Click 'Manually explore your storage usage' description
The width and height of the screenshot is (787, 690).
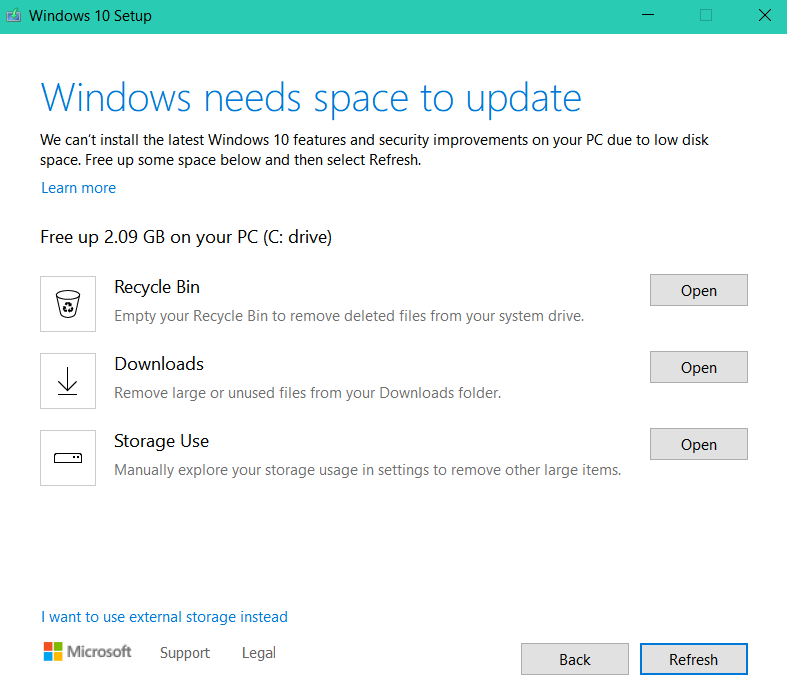click(x=368, y=470)
